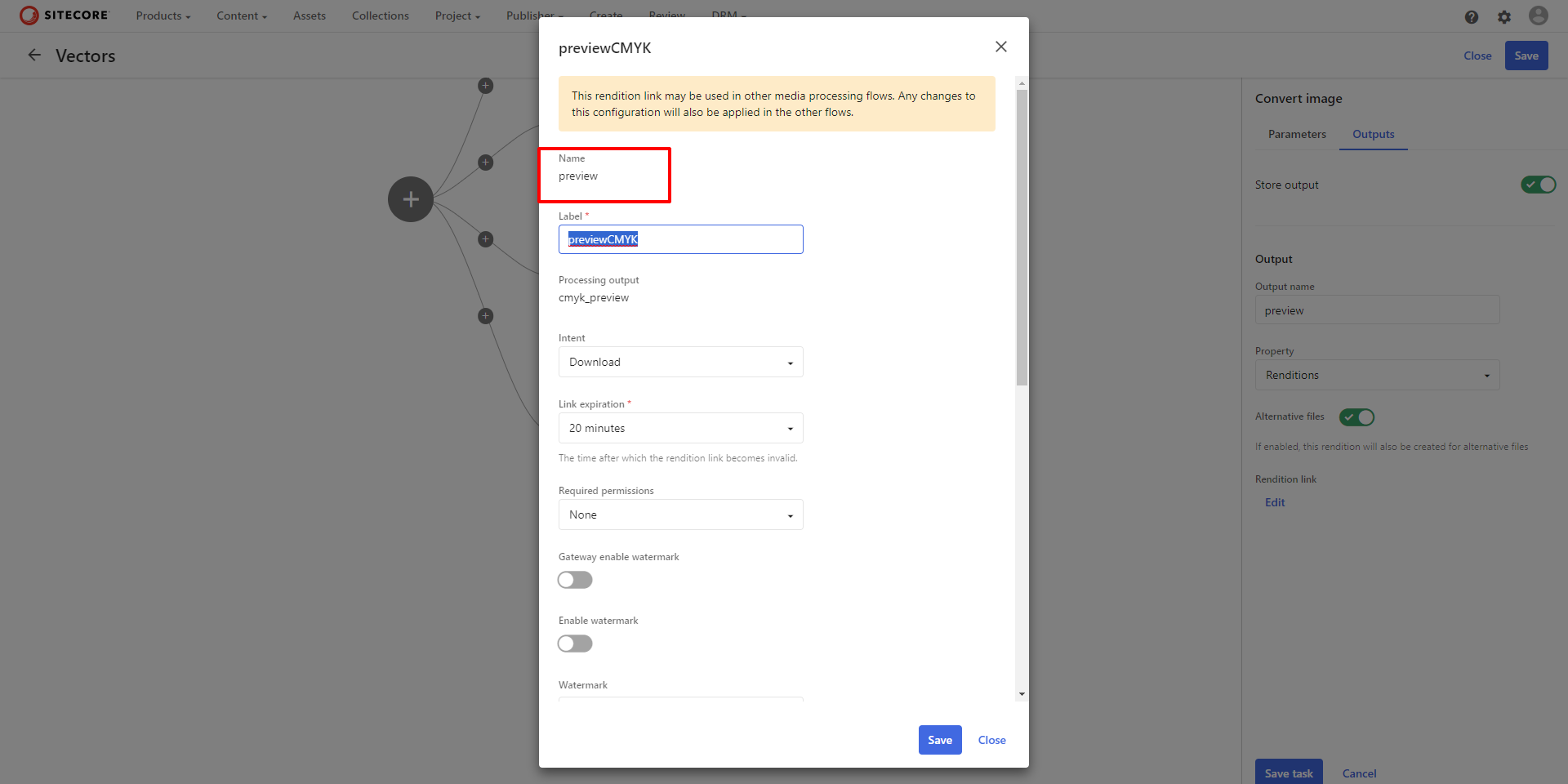
Task: Open Property dropdown showing Renditions
Action: (1378, 375)
